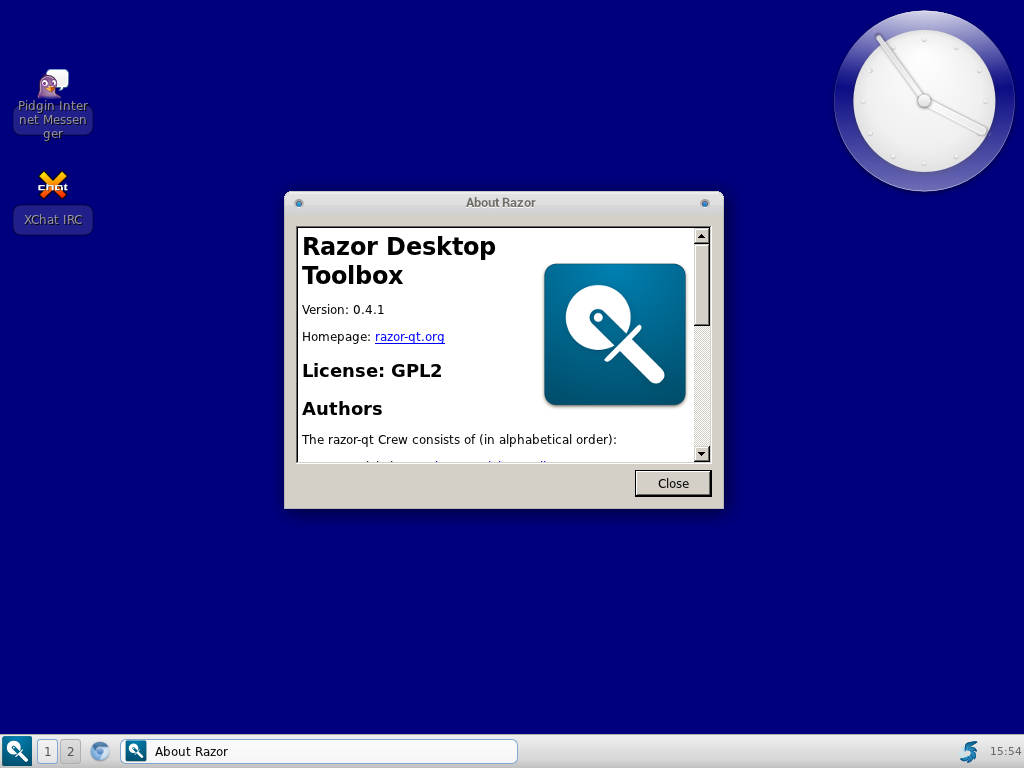Switch to desktop 1 in the pager
1024x768 pixels.
[x=47, y=752]
